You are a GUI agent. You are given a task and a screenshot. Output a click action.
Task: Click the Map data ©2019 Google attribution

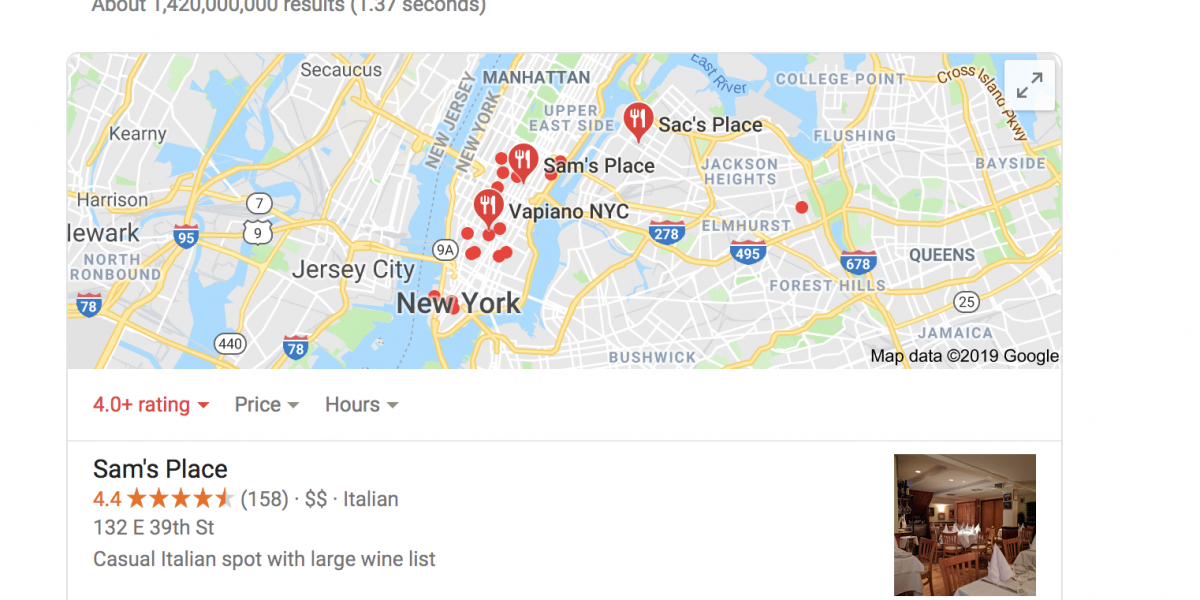[964, 356]
